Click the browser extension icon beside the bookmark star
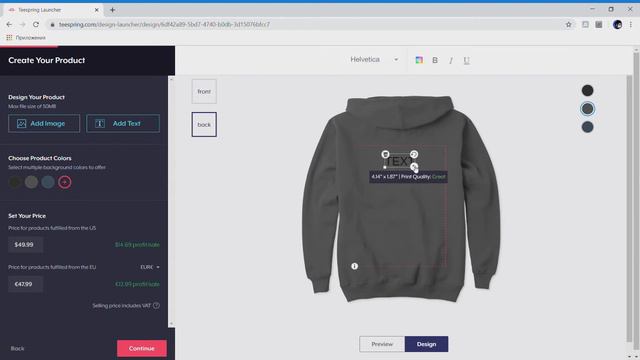The height and width of the screenshot is (360, 640). [x=585, y=24]
